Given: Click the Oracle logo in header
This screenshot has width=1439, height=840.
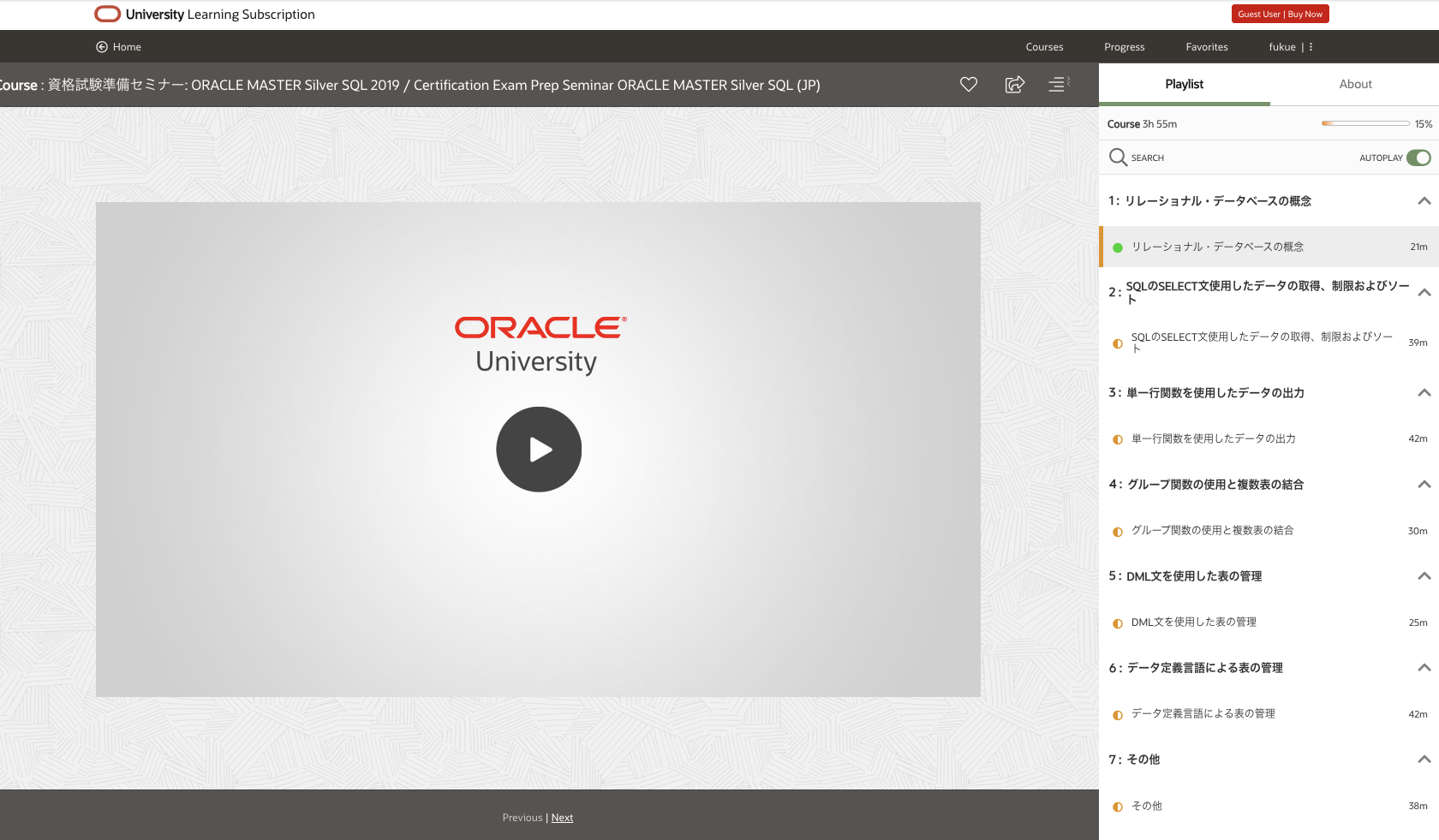Looking at the screenshot, I should (x=107, y=15).
